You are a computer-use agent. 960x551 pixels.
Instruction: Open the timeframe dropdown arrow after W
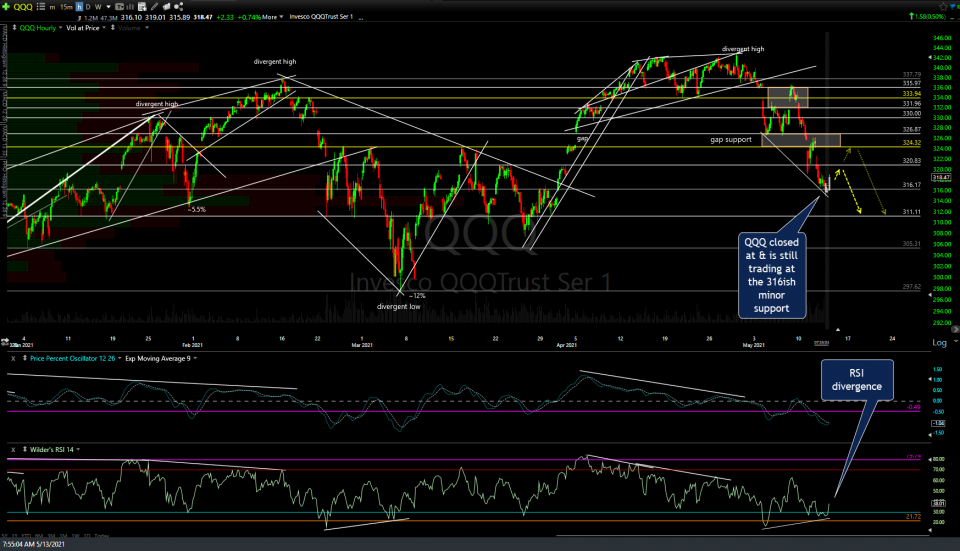(x=107, y=7)
